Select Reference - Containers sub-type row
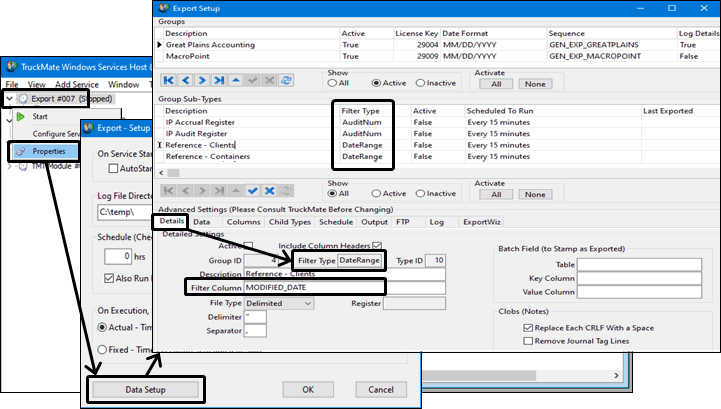The height and width of the screenshot is (409, 721). tap(437, 156)
